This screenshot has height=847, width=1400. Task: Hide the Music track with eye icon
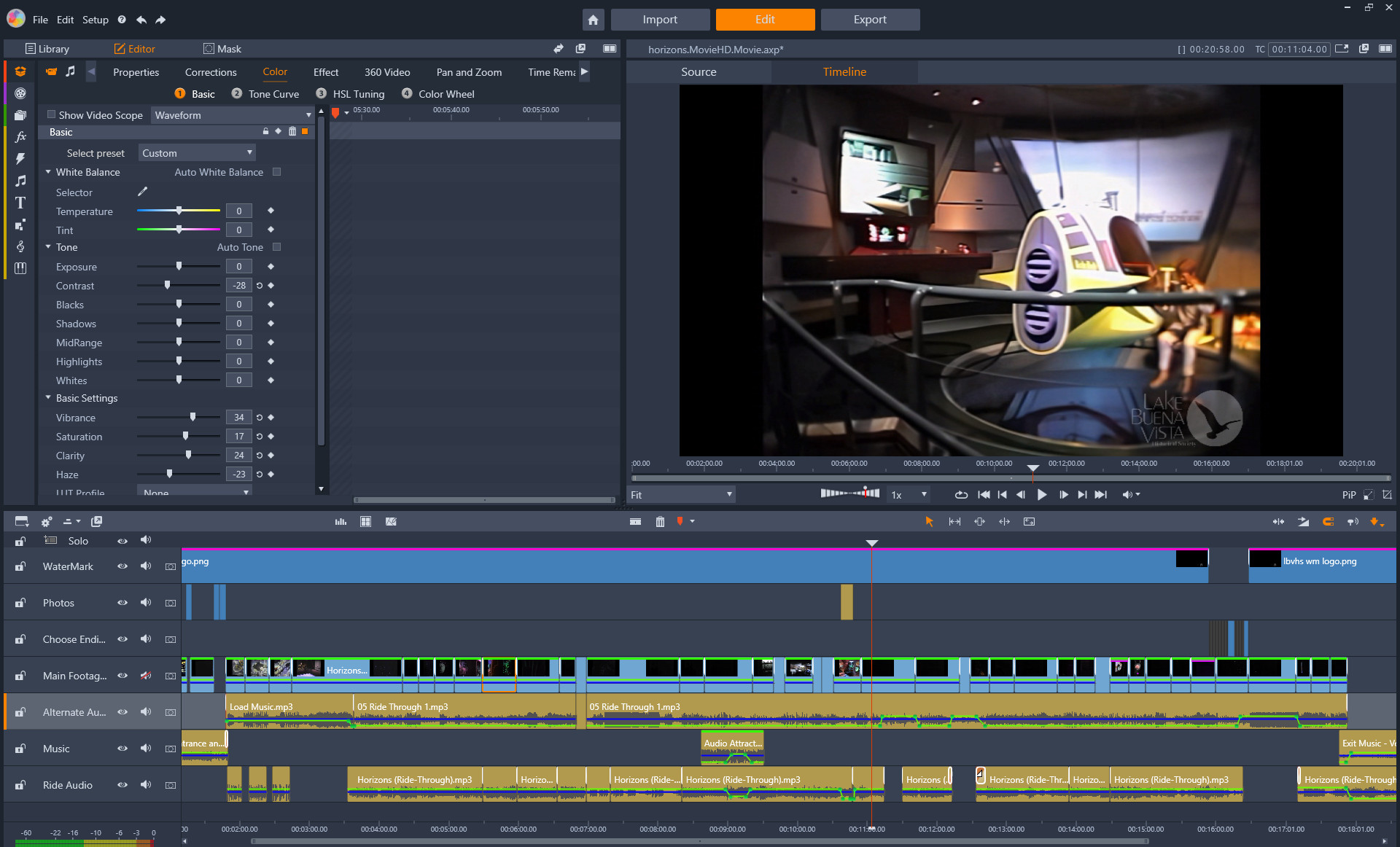tap(122, 749)
